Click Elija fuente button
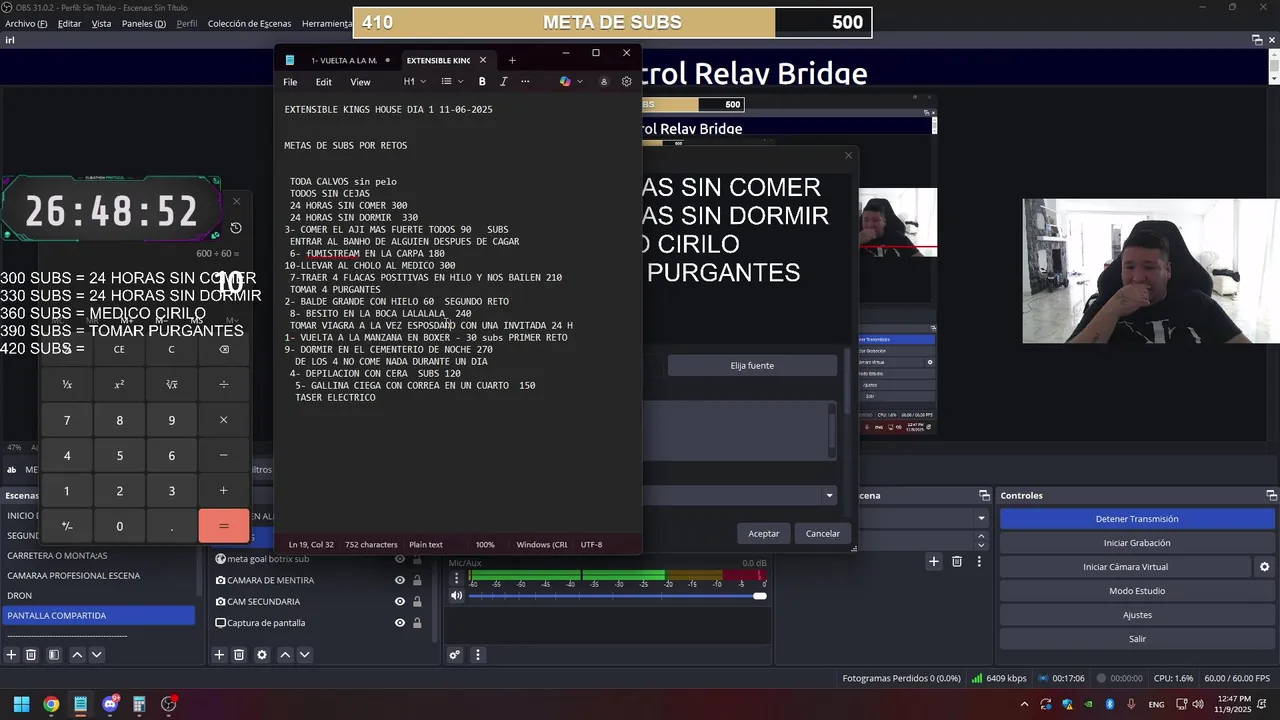This screenshot has height=720, width=1280. tap(752, 366)
